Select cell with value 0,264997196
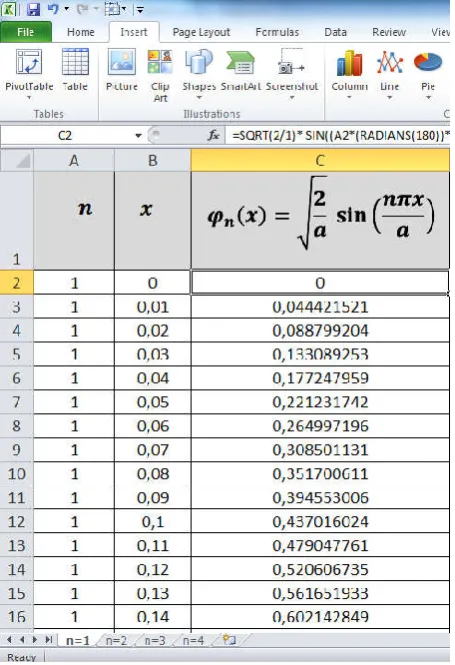 (320, 426)
